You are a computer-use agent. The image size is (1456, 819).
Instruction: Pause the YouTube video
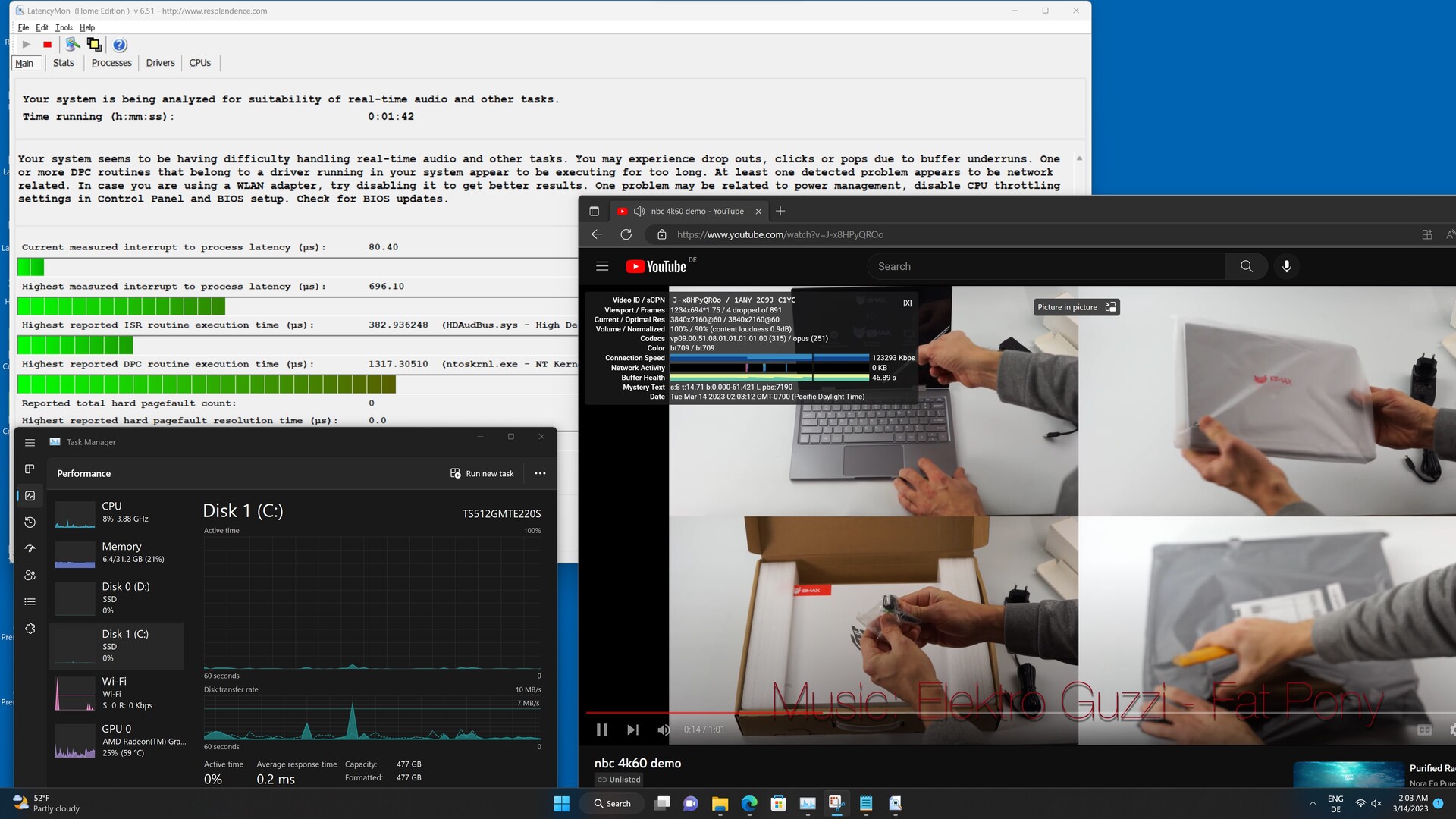(602, 730)
